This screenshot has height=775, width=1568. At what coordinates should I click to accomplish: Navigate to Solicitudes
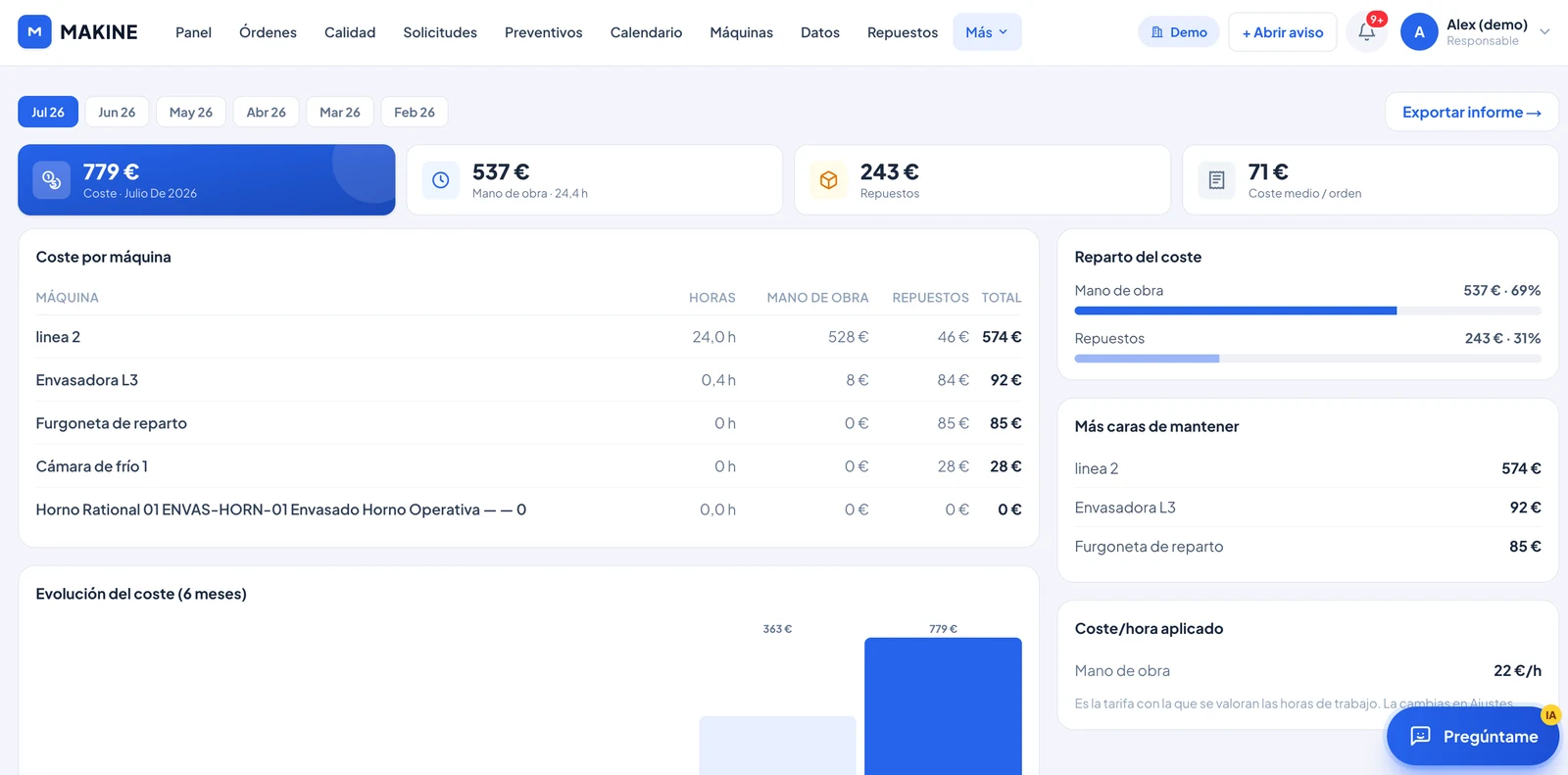440,32
